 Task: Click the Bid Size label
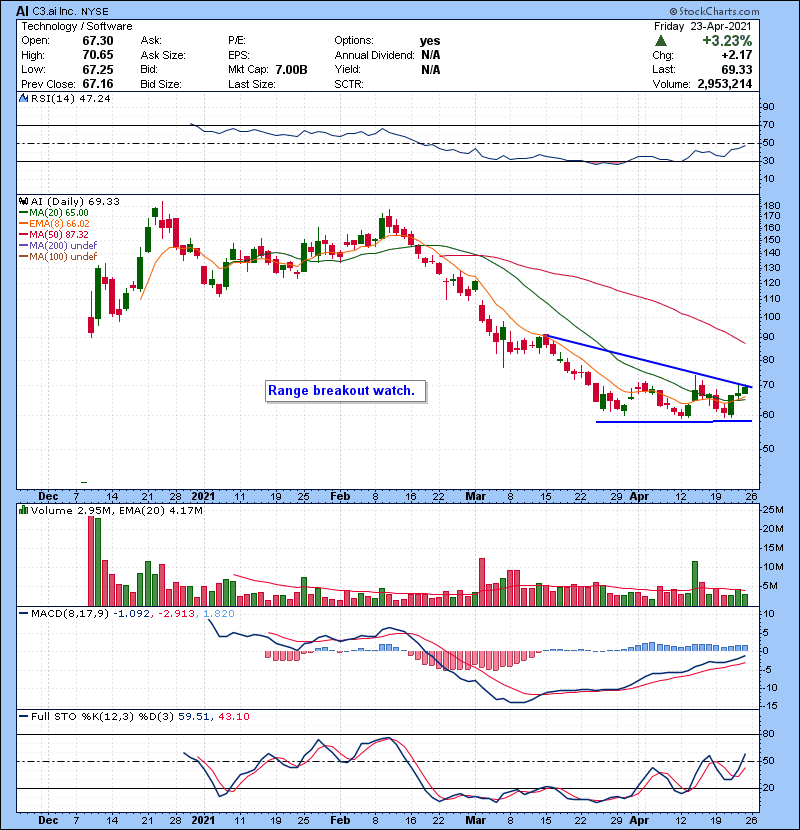coord(161,84)
